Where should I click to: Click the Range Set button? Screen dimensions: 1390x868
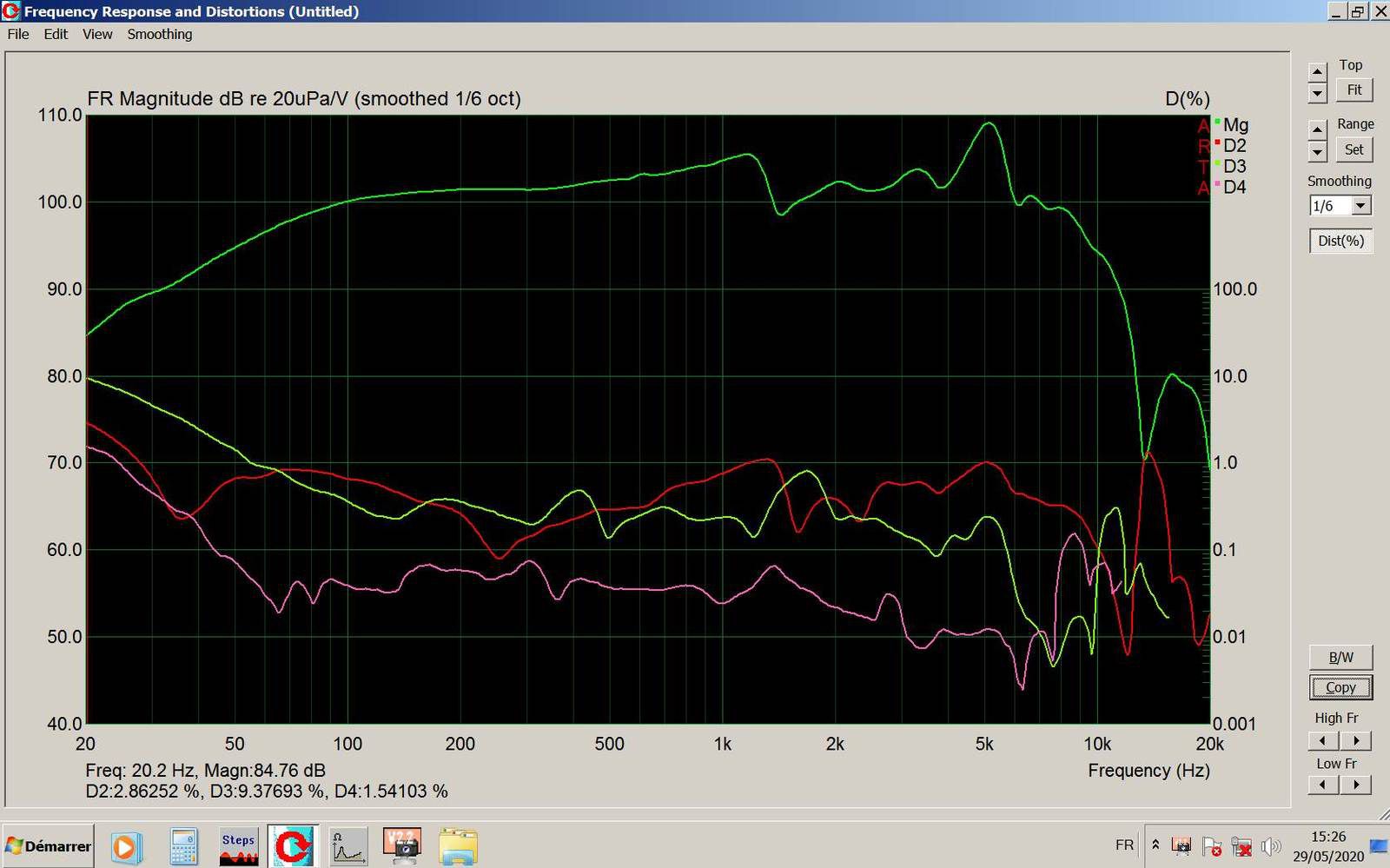(1354, 149)
